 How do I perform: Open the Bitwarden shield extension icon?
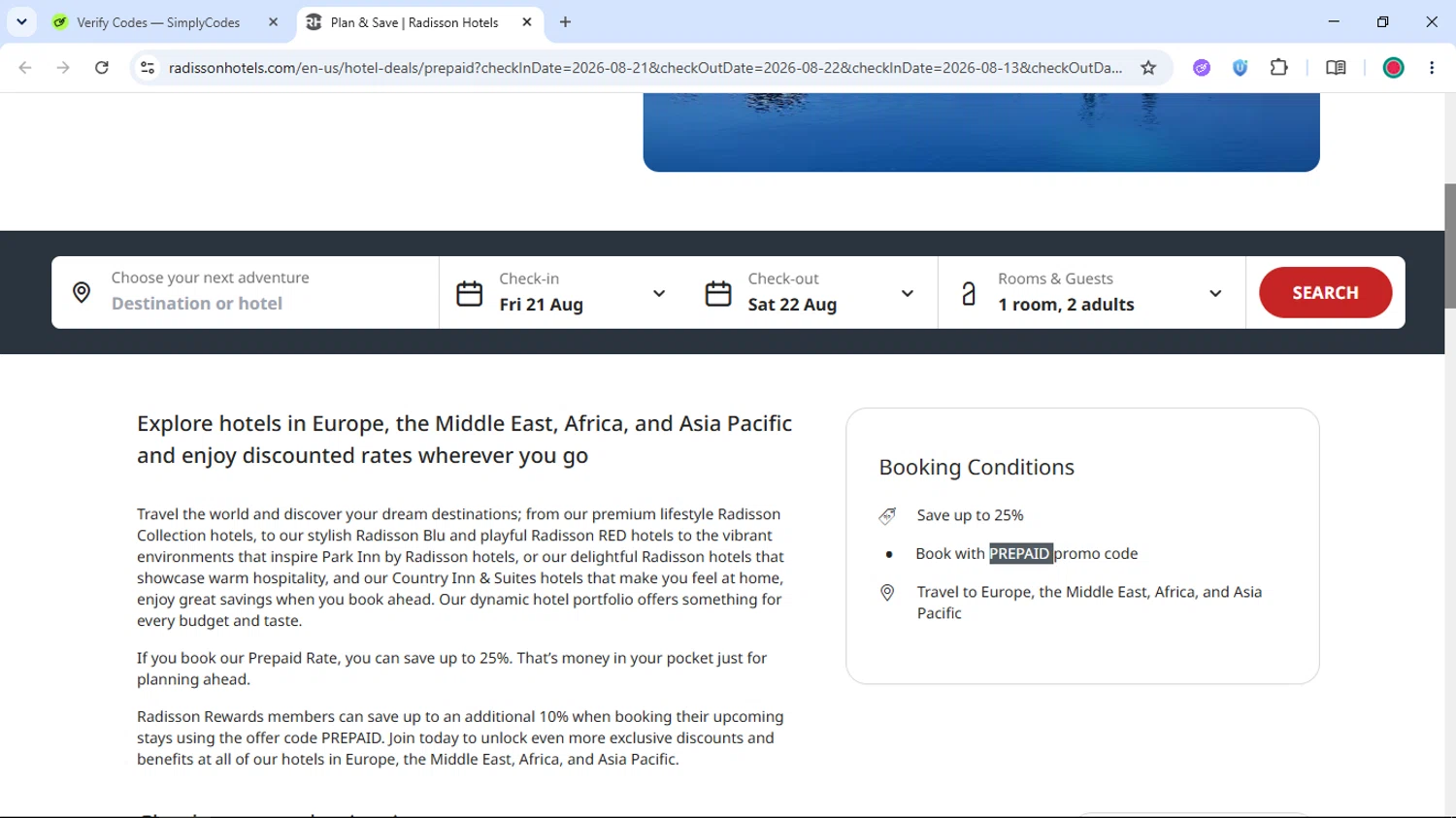[1240, 68]
